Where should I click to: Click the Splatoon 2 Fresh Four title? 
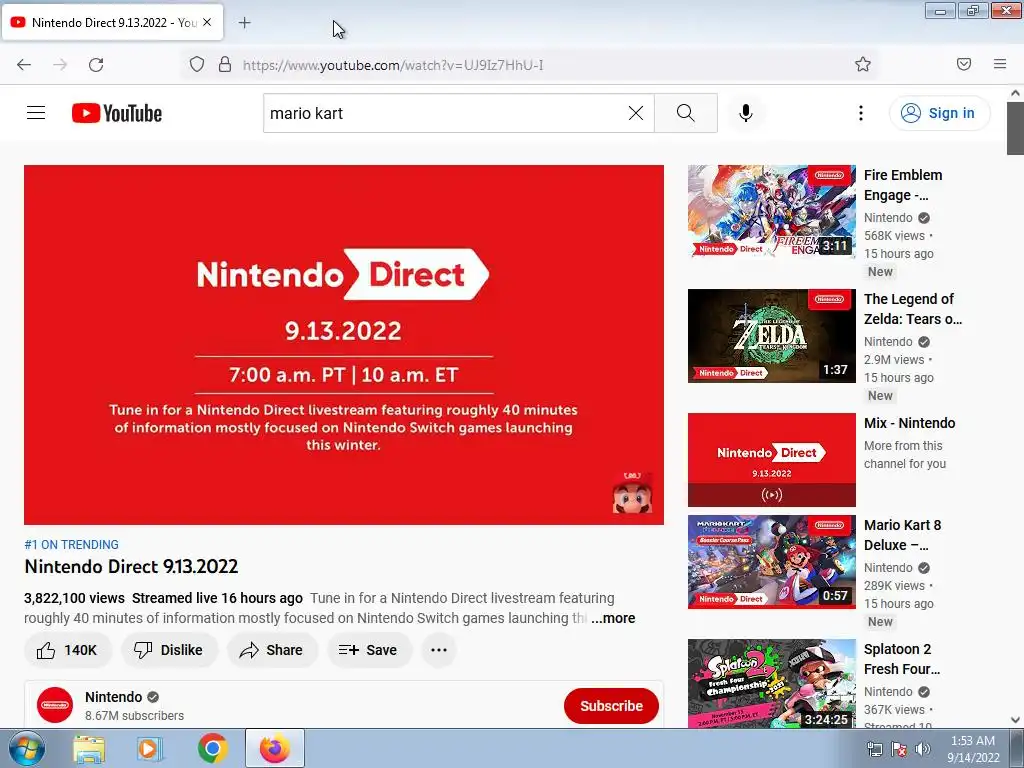[902, 659]
